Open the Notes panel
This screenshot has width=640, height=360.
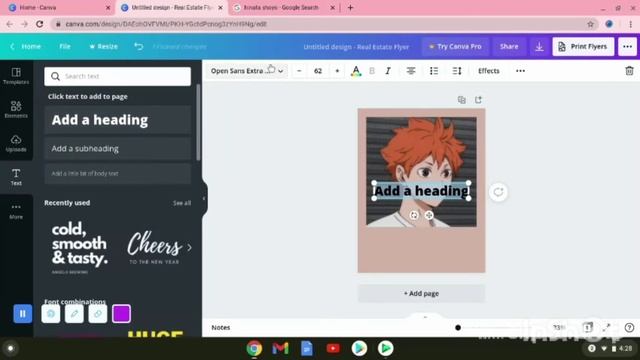tap(221, 327)
